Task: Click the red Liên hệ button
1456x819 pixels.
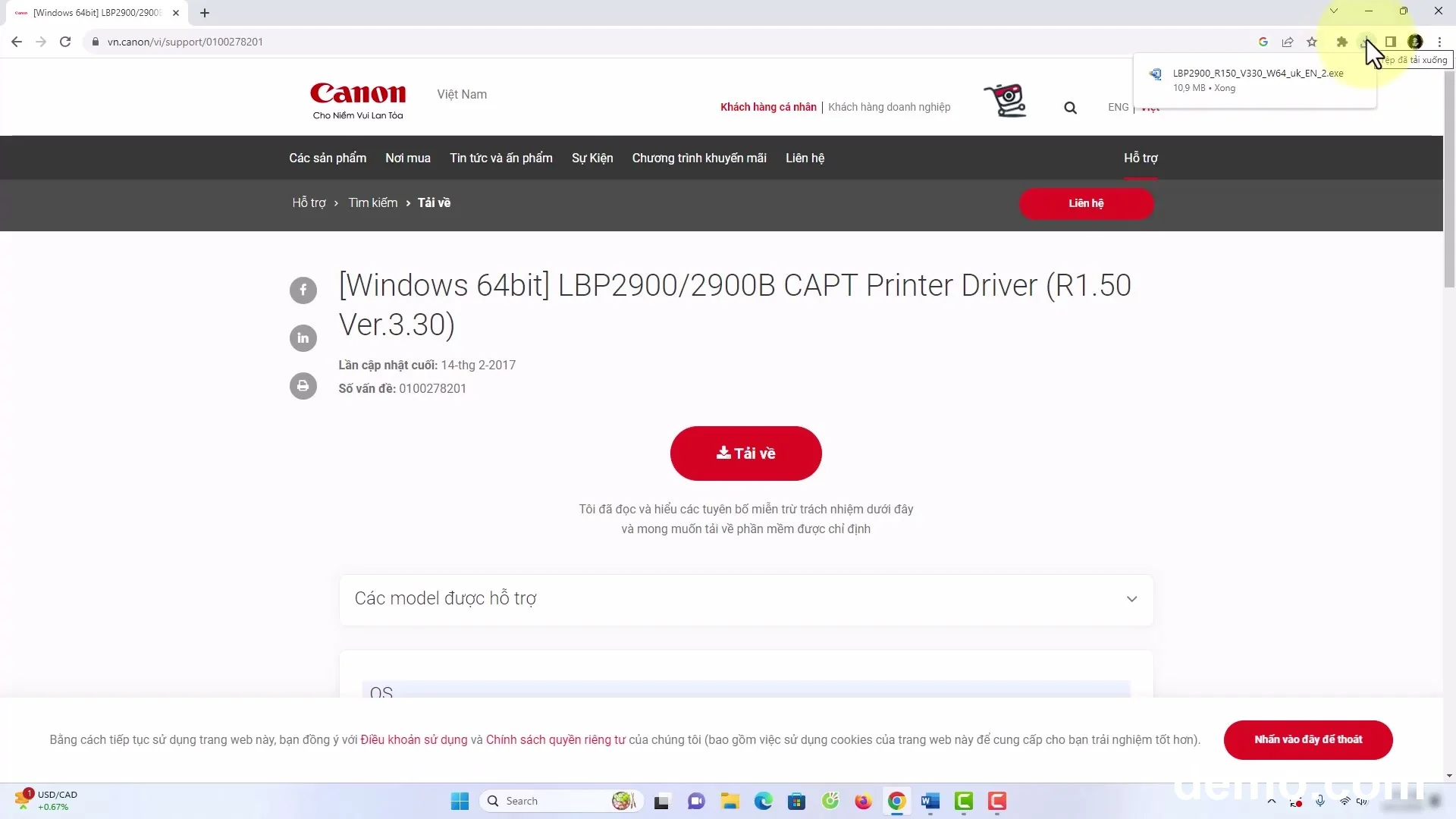Action: [1086, 203]
